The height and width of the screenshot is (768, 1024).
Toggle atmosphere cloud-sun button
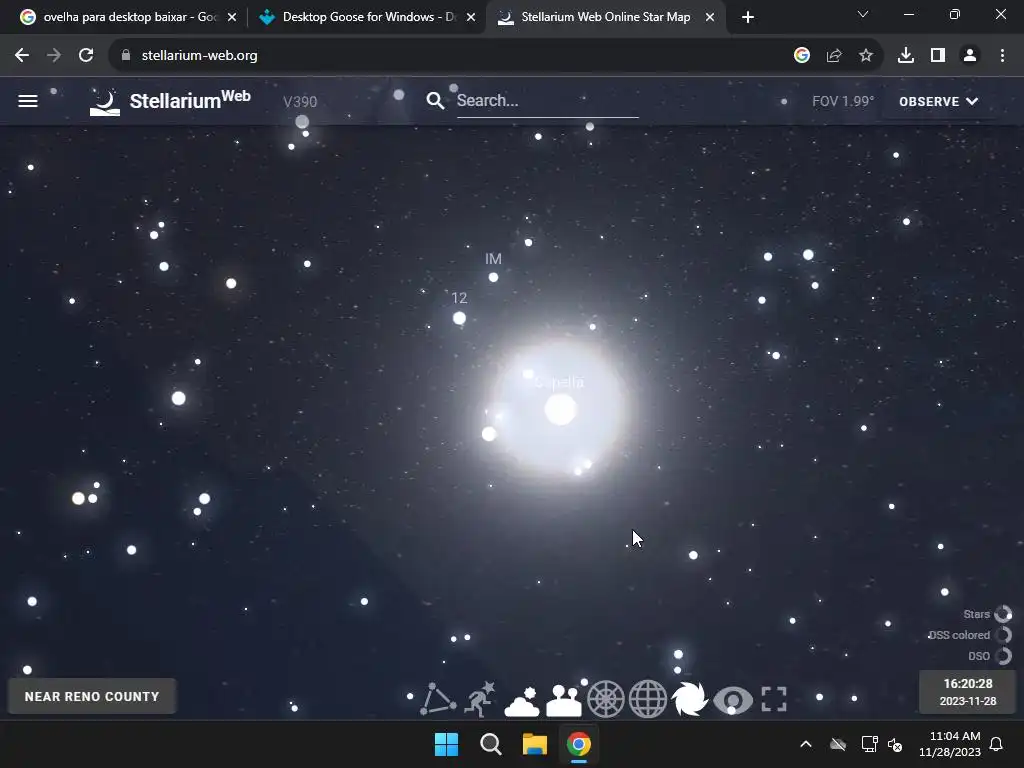[x=522, y=700]
